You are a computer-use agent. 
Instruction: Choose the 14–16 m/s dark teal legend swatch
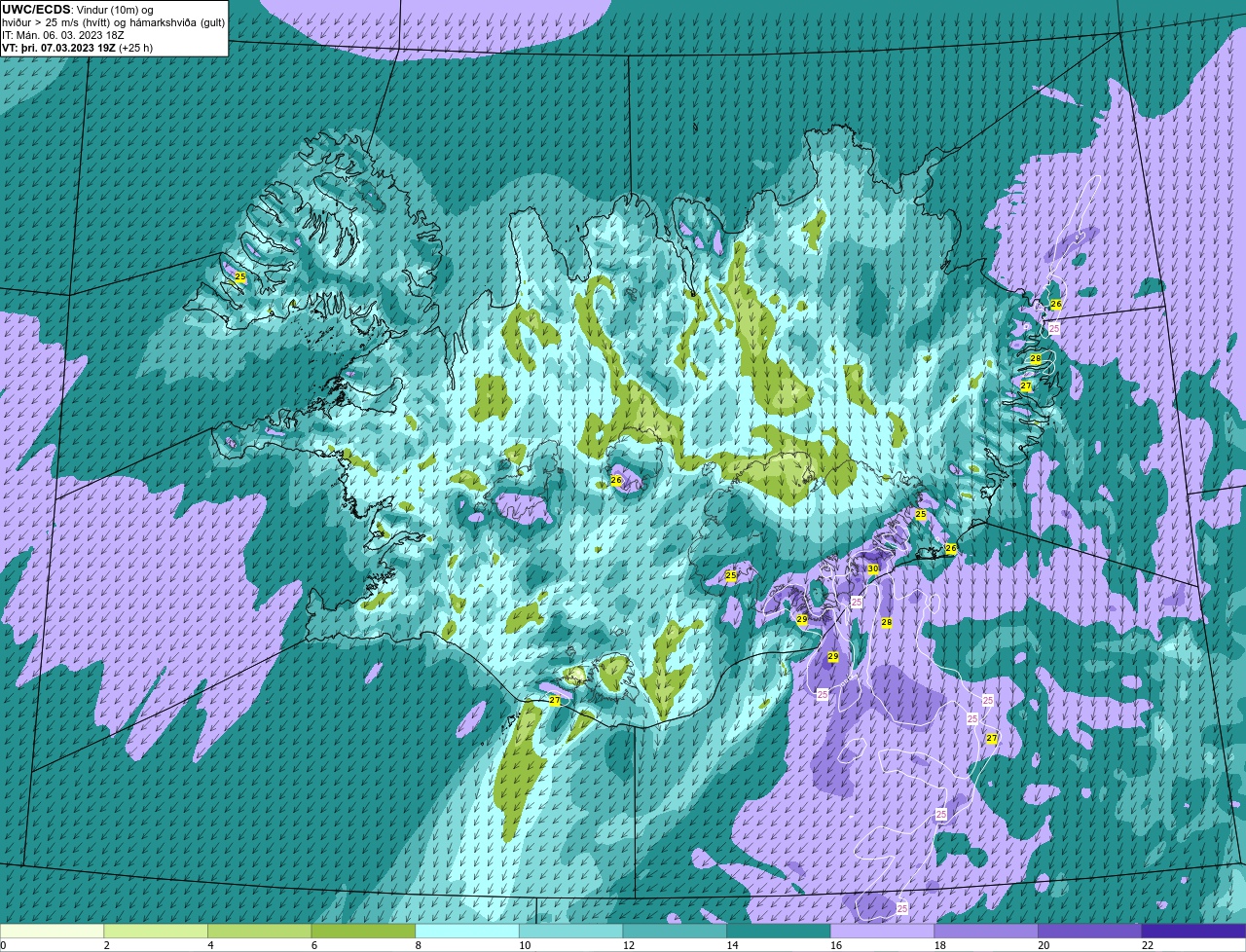779,931
